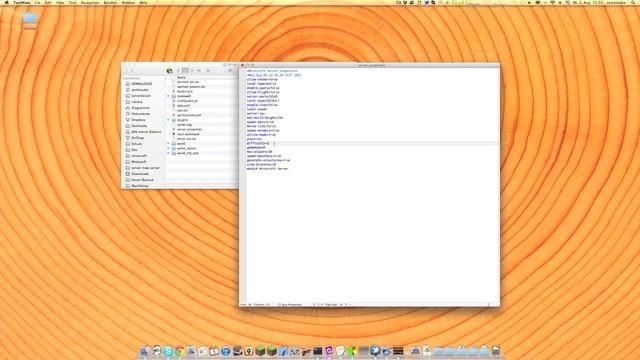Click the online-mode=true line in the editor
This screenshot has width=640, height=360.
tap(261, 135)
